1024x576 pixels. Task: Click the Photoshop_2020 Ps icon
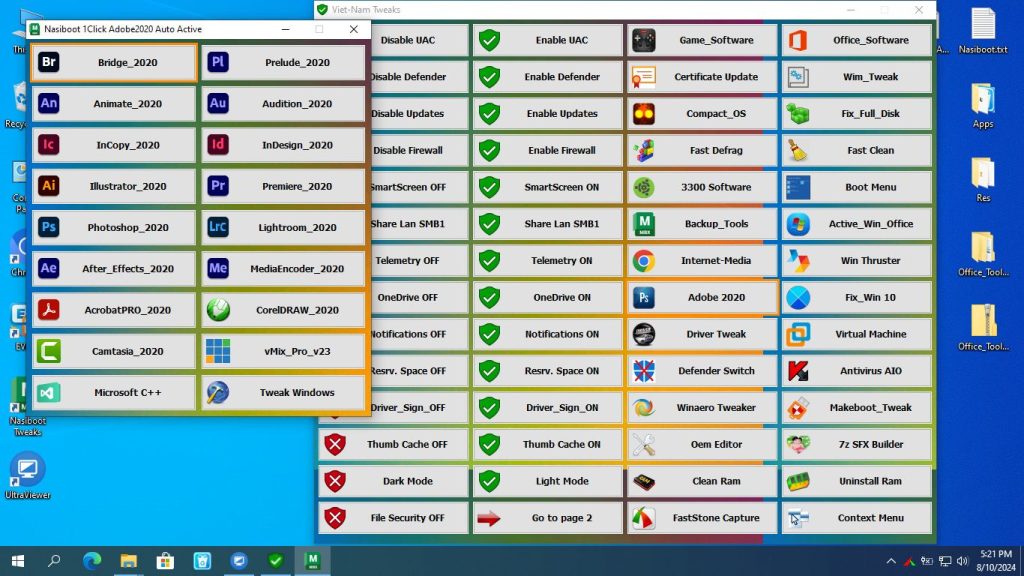(48, 227)
